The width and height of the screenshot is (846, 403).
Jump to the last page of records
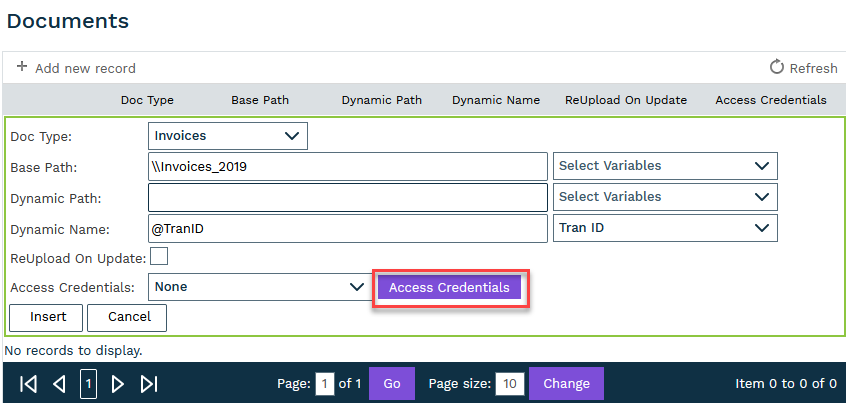pos(149,384)
